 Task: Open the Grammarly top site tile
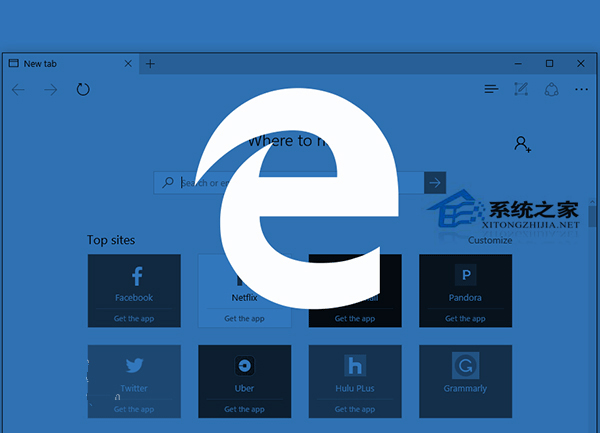click(465, 373)
